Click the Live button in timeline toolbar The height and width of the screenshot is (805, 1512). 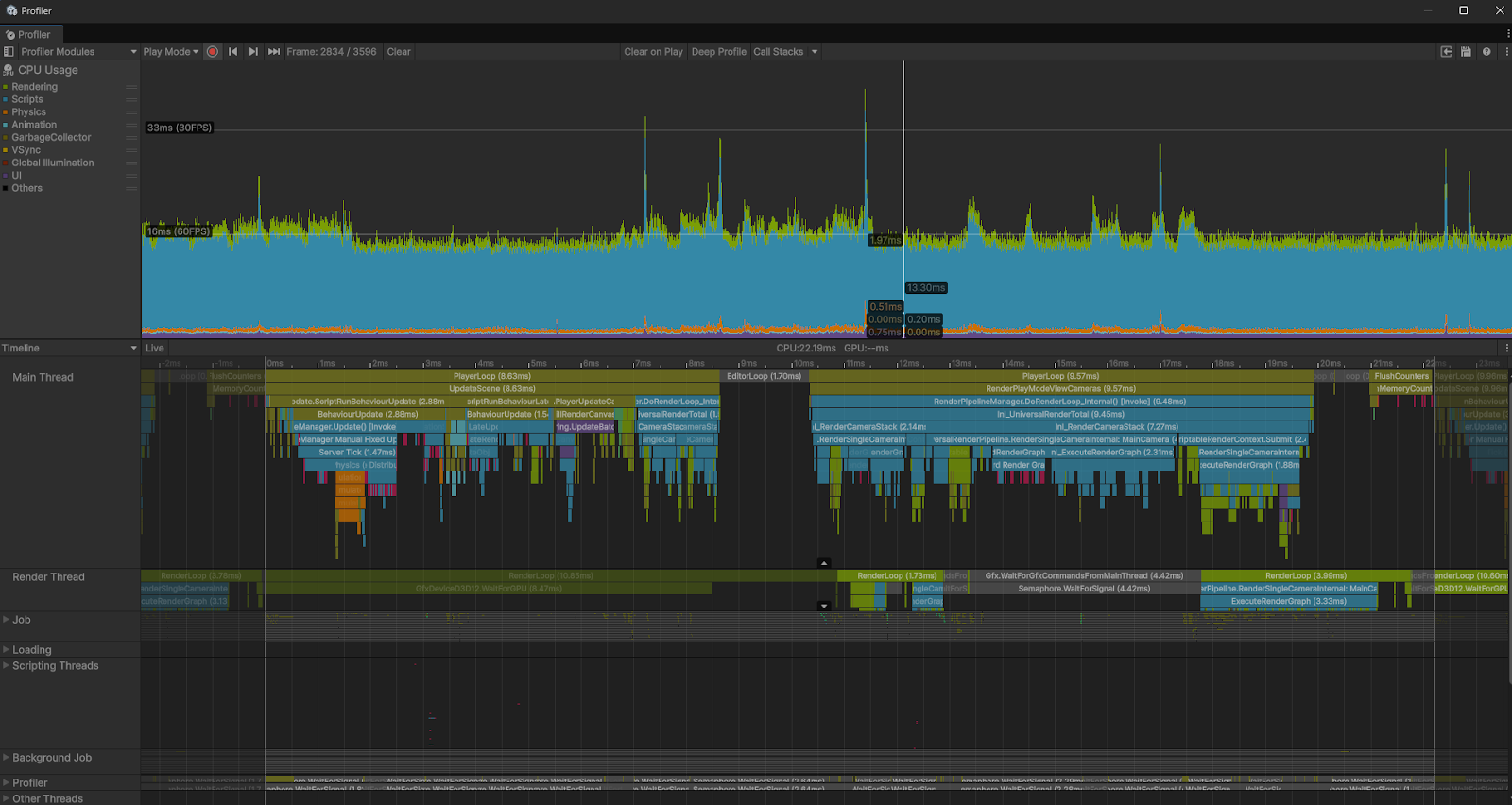(x=155, y=349)
